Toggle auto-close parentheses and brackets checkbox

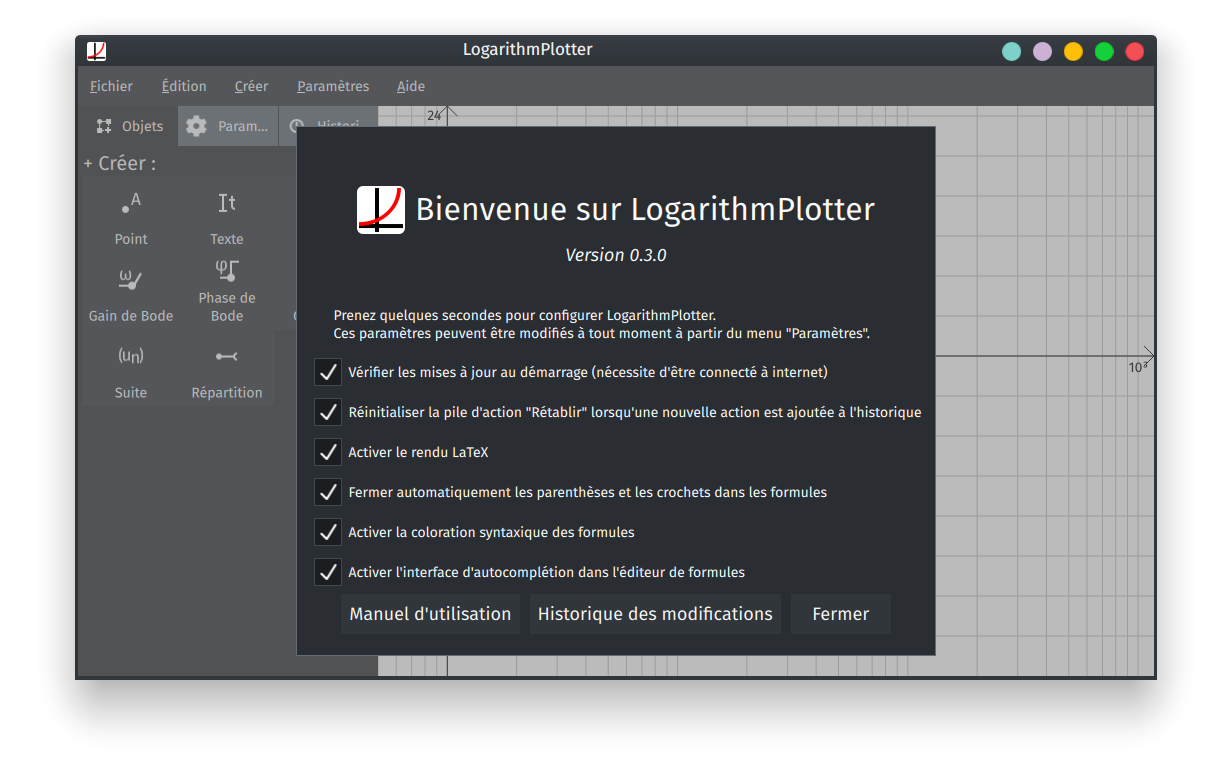(328, 492)
